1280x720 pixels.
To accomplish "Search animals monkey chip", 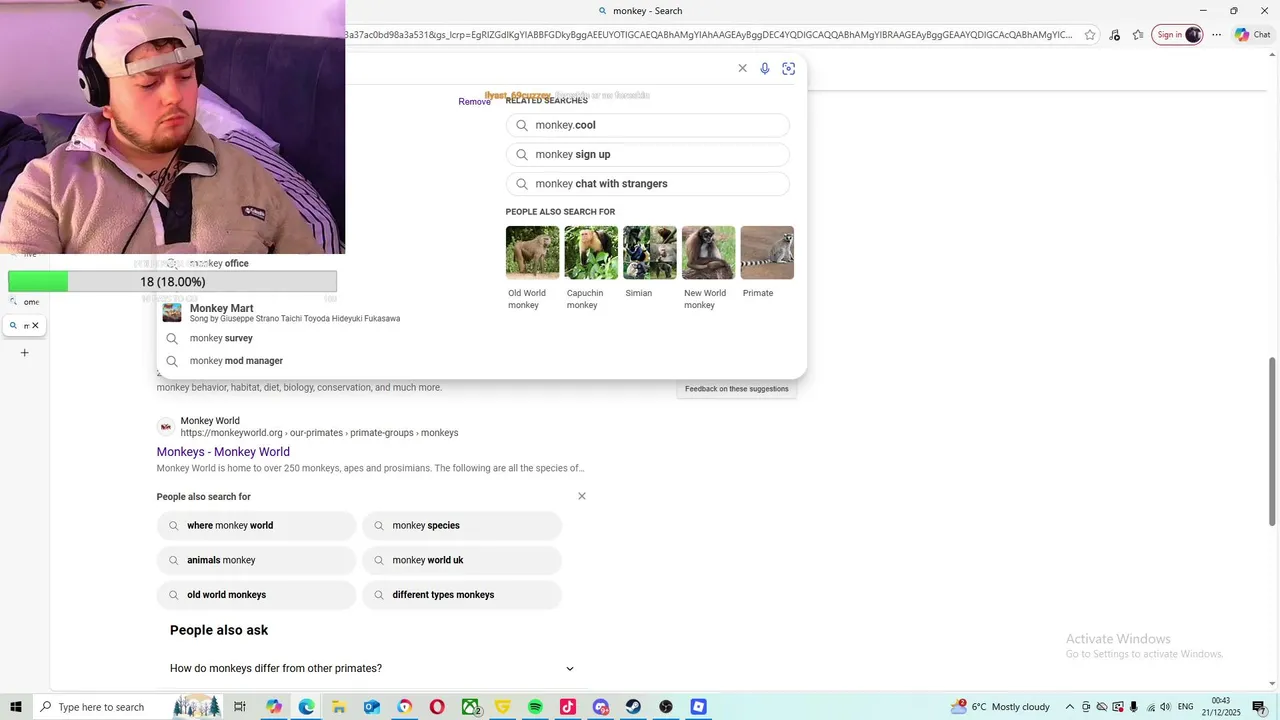I will click(256, 560).
